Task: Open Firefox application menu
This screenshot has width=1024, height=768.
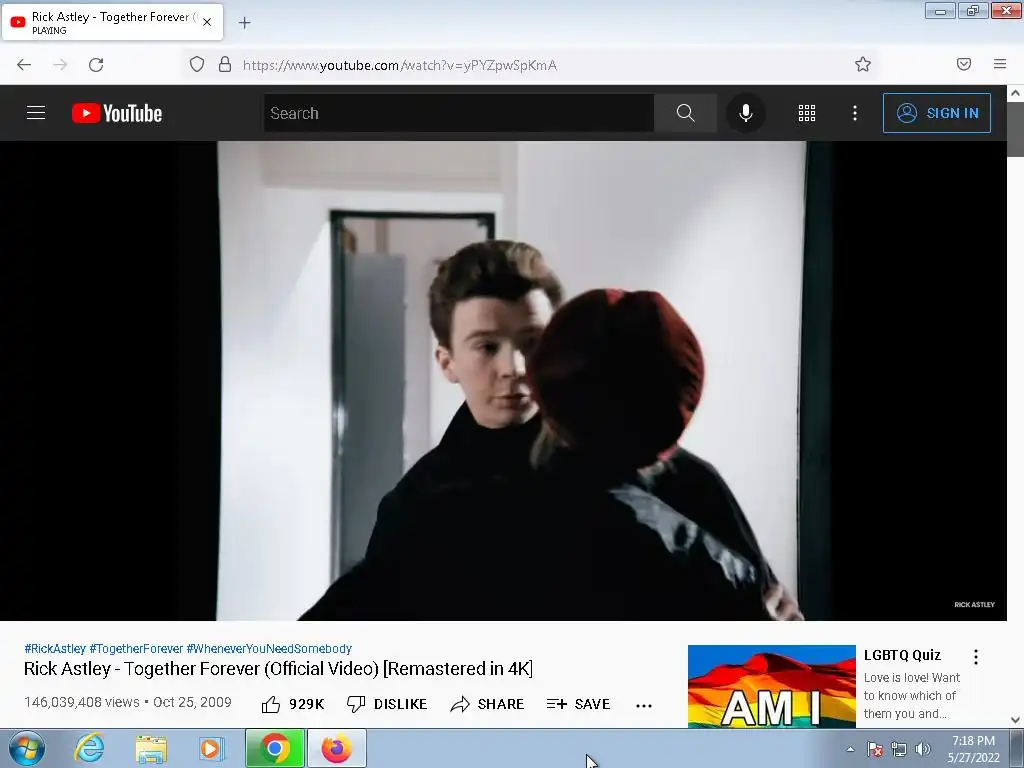Action: pyautogui.click(x=1000, y=64)
